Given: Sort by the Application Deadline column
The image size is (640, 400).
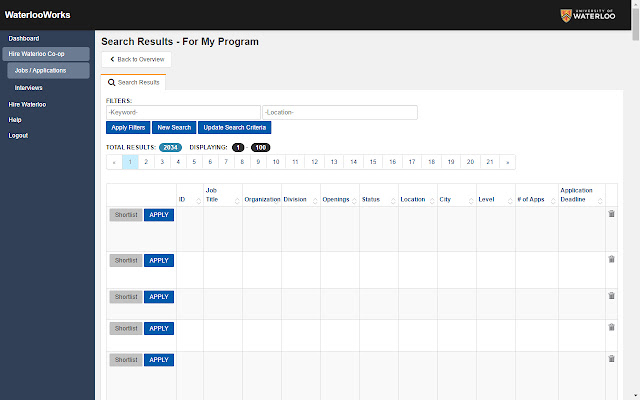Looking at the screenshot, I should 600,200.
